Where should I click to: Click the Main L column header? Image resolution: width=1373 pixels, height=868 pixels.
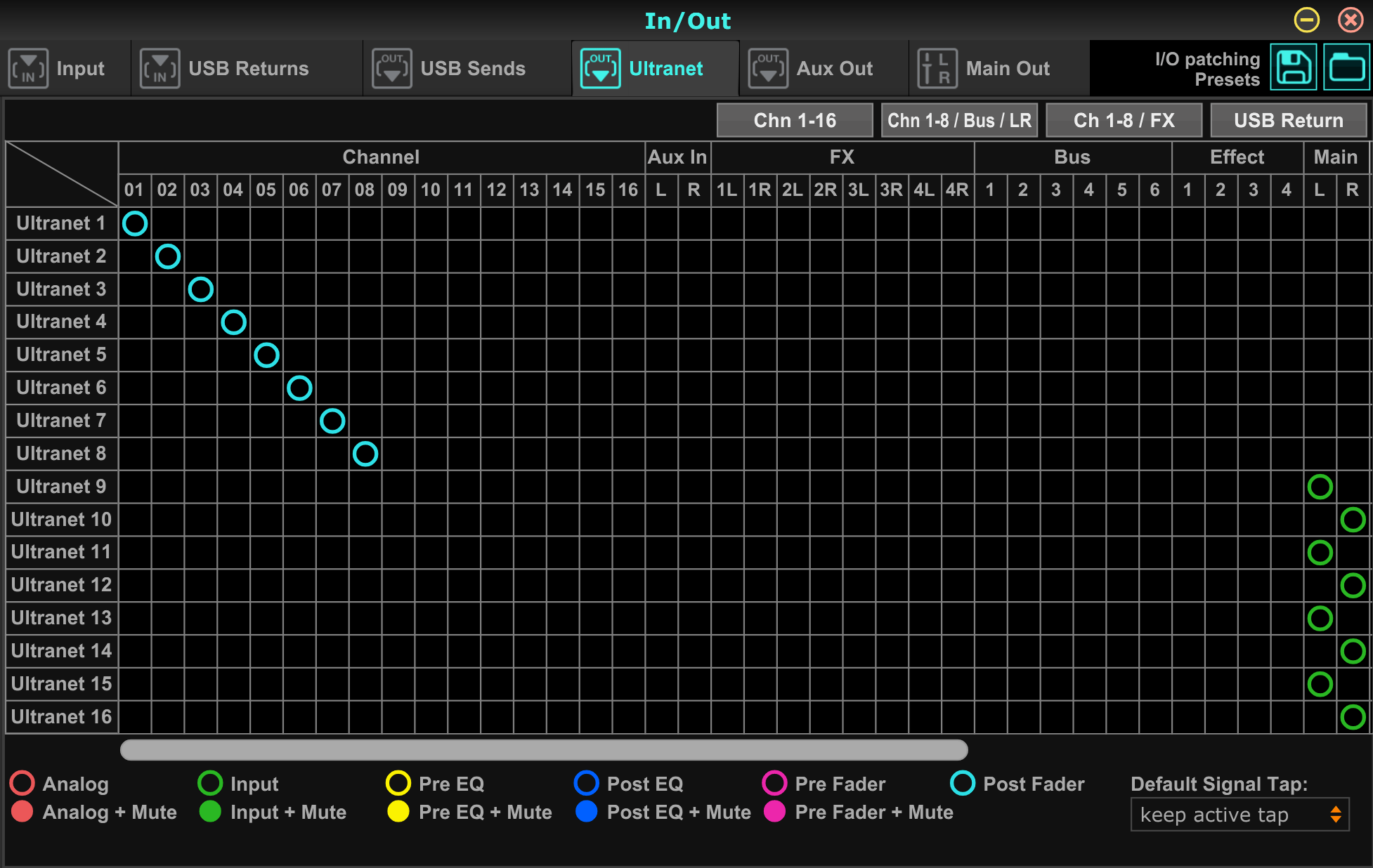(x=1320, y=190)
